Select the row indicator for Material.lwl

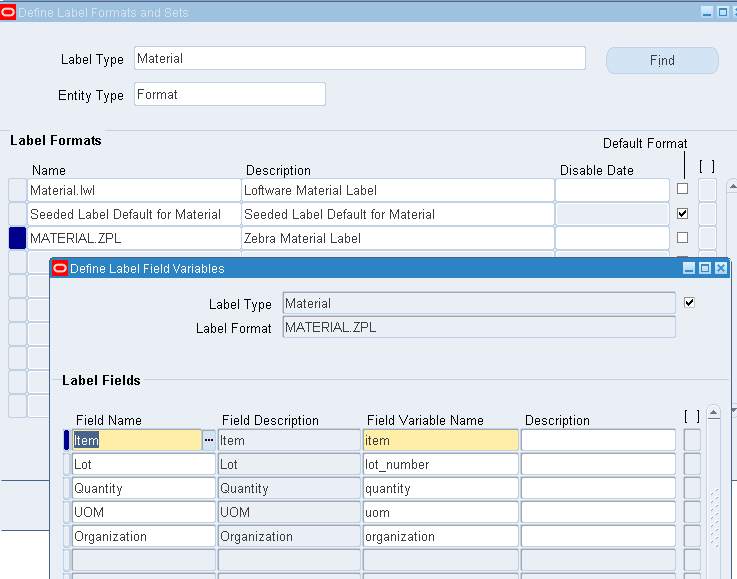[x=17, y=190]
